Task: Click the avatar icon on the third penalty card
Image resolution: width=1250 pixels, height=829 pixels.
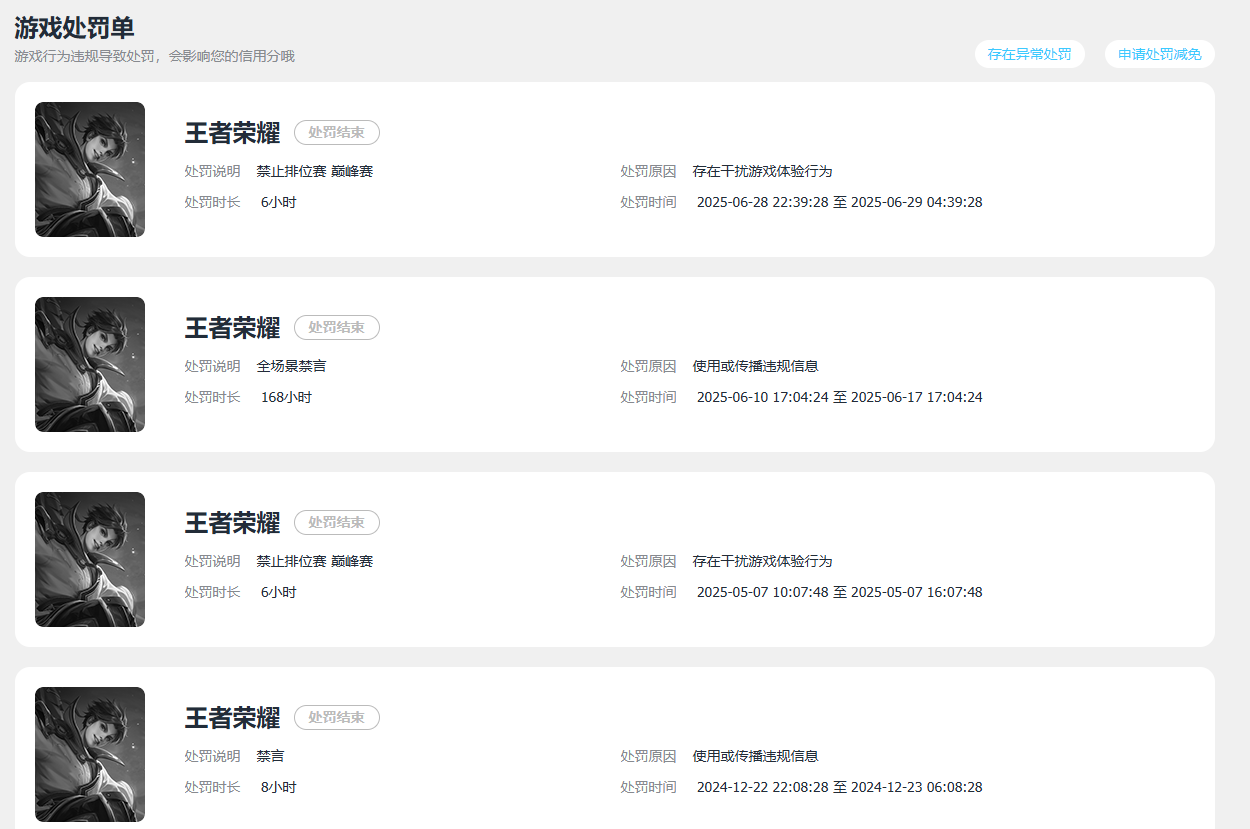Action: pyautogui.click(x=89, y=559)
